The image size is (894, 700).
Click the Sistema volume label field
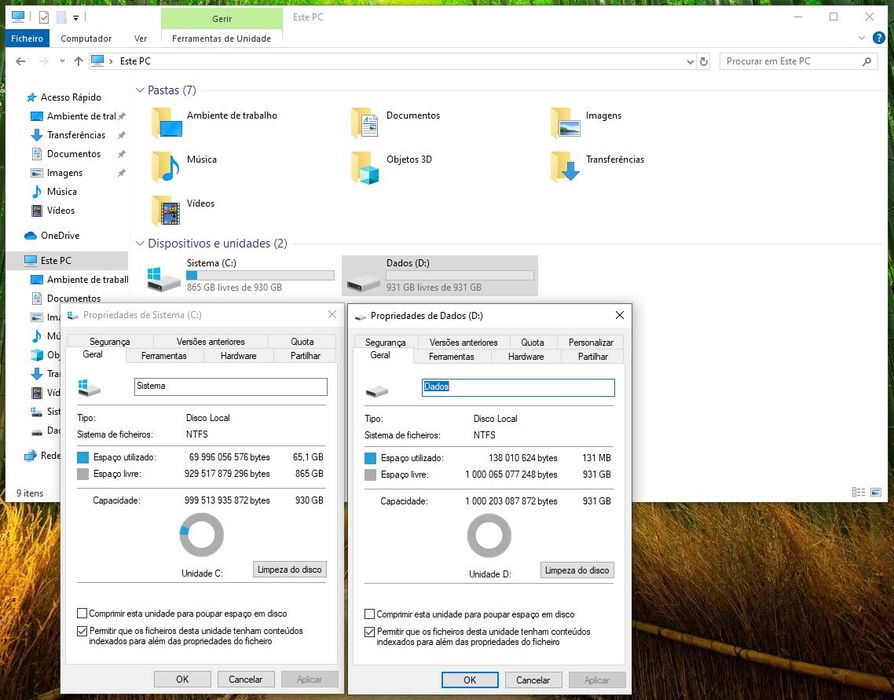click(230, 386)
